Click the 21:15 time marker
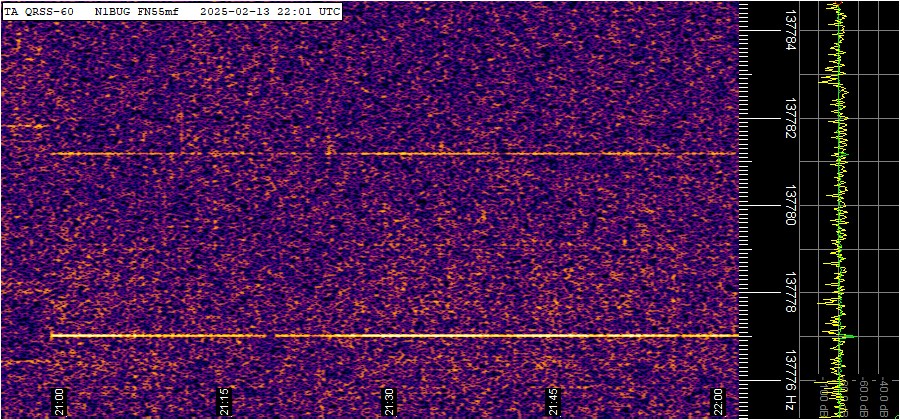 coord(225,402)
